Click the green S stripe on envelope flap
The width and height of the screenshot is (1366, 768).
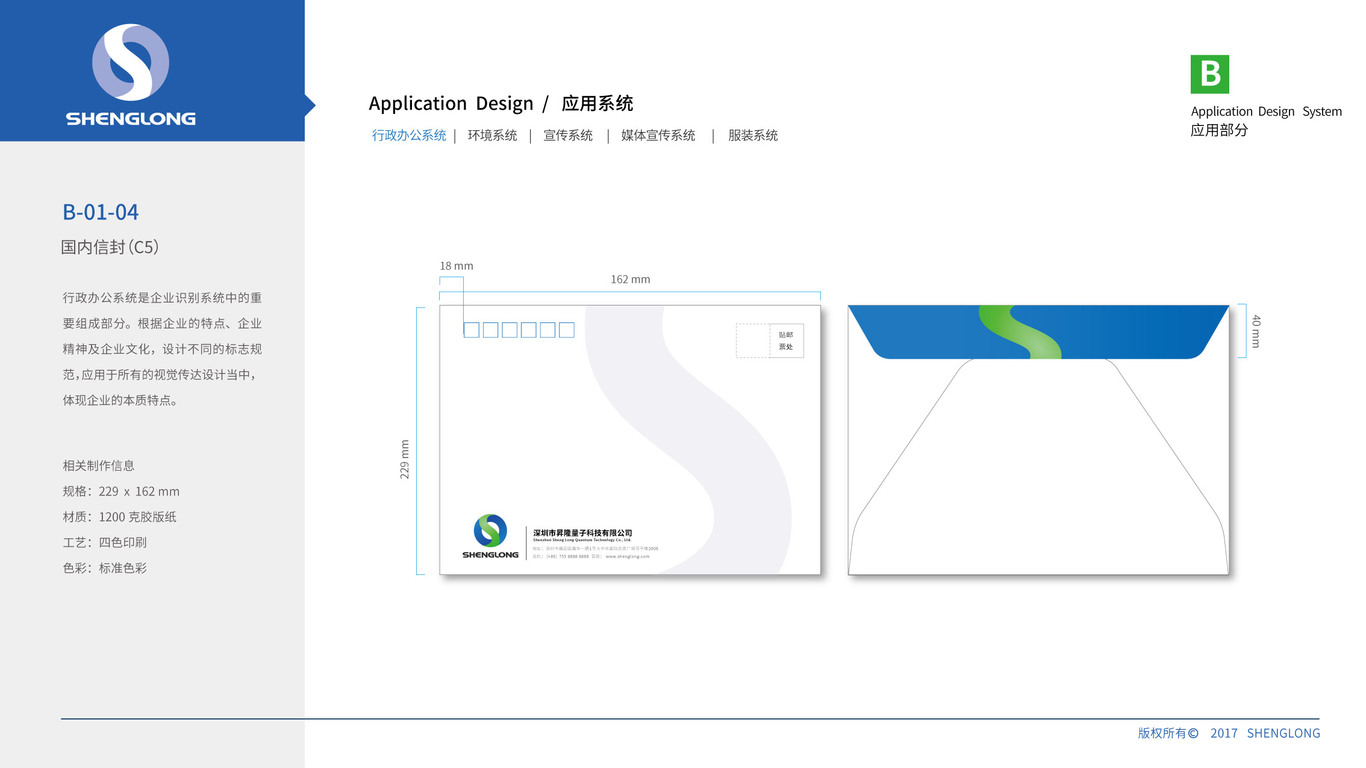point(1020,332)
